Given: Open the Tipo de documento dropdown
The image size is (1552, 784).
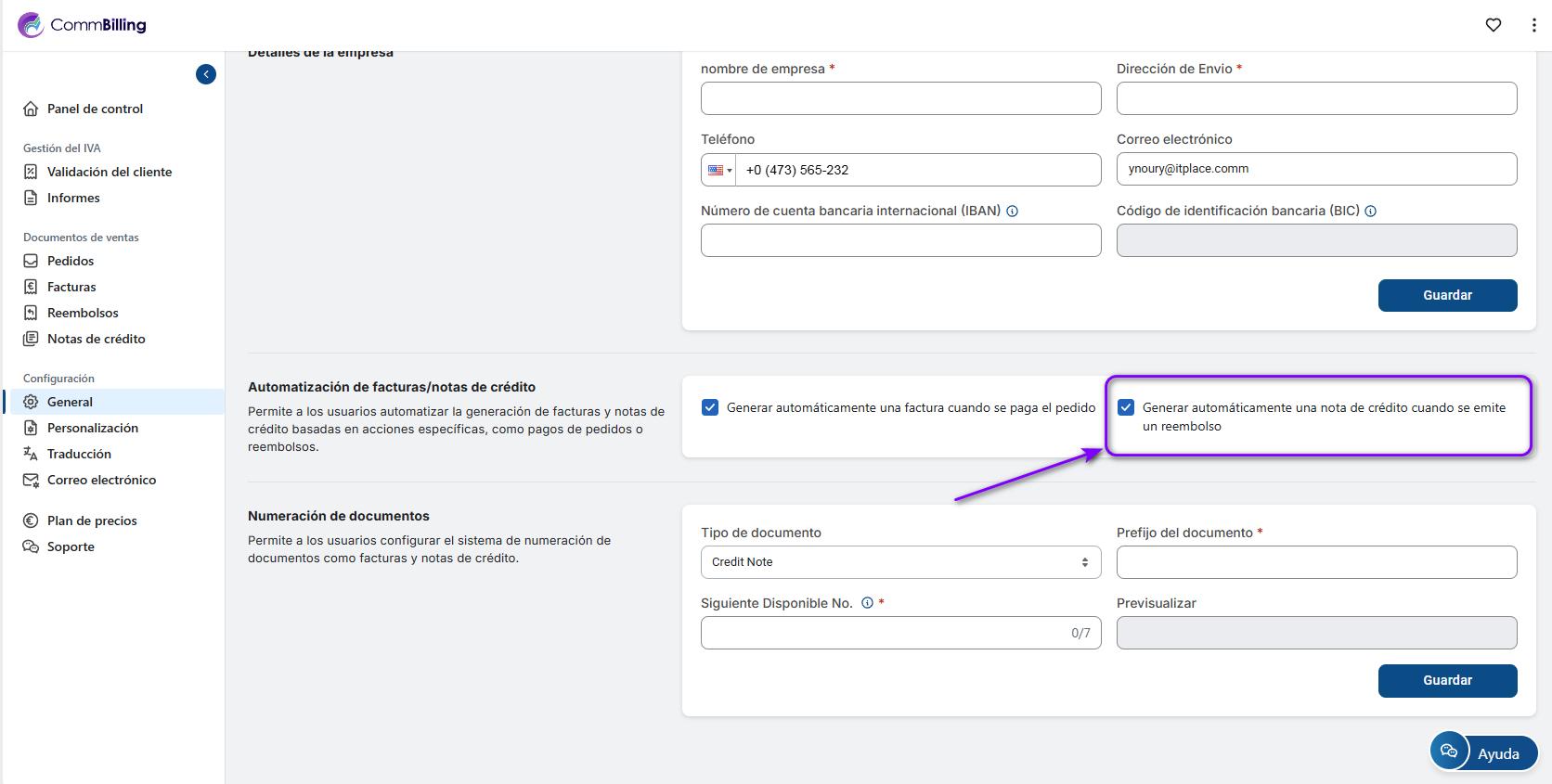Looking at the screenshot, I should [900, 562].
